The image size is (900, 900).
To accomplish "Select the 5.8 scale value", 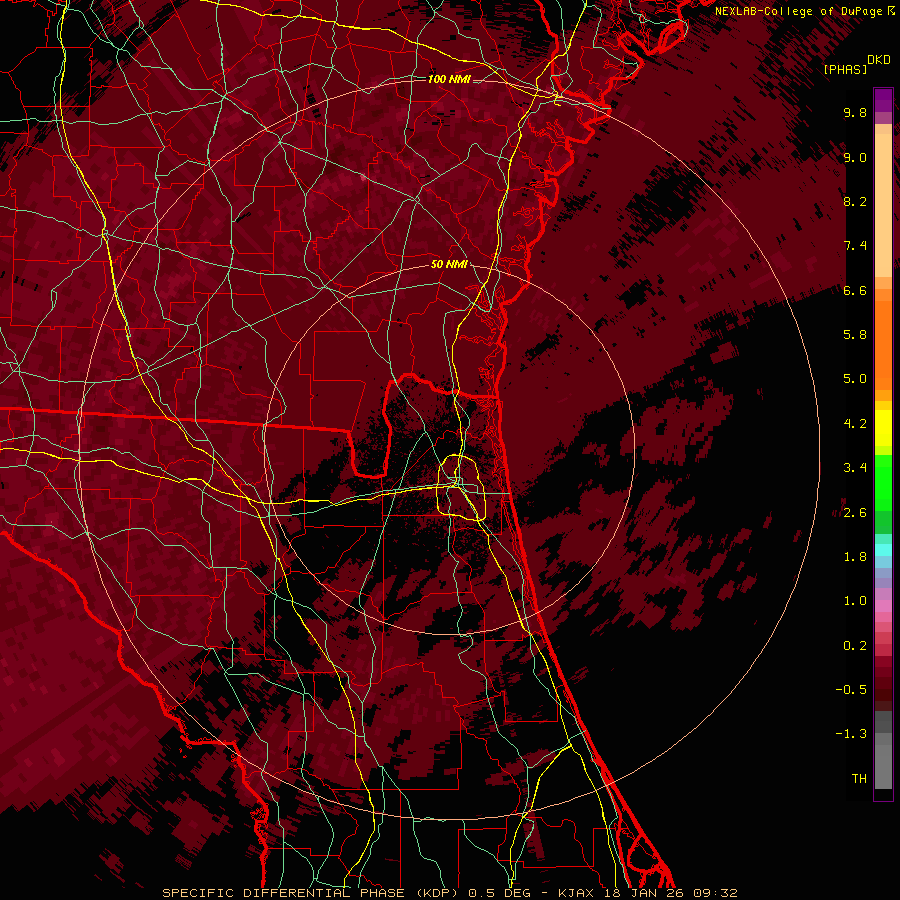I will coord(855,335).
